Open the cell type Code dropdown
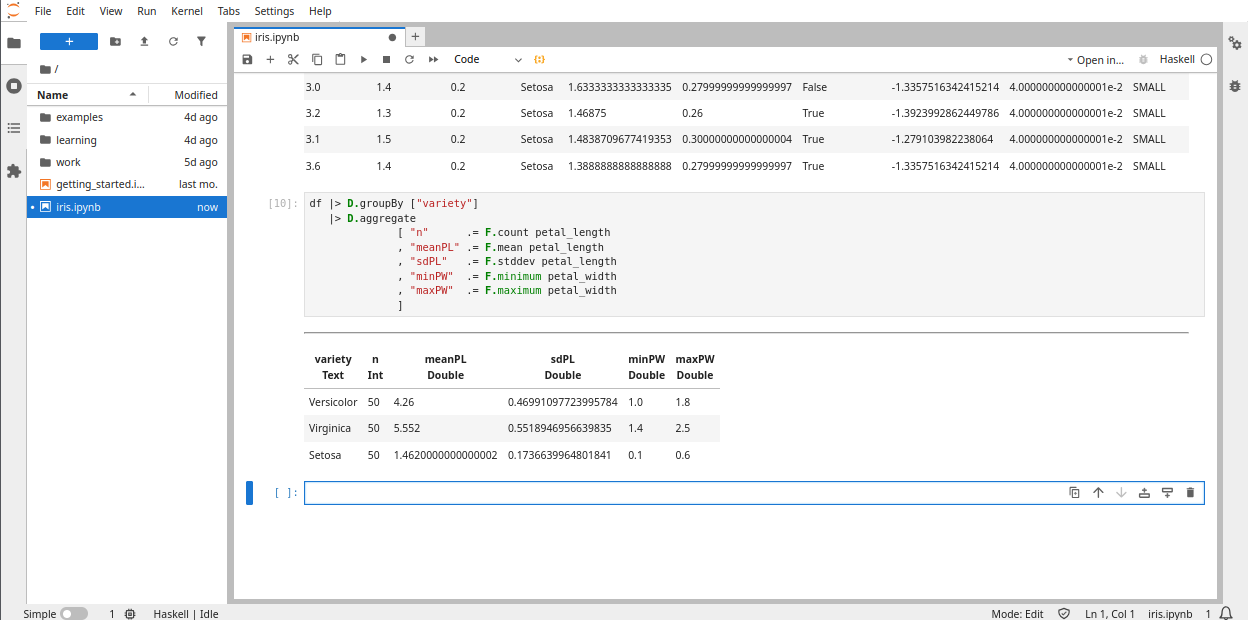 [x=487, y=60]
